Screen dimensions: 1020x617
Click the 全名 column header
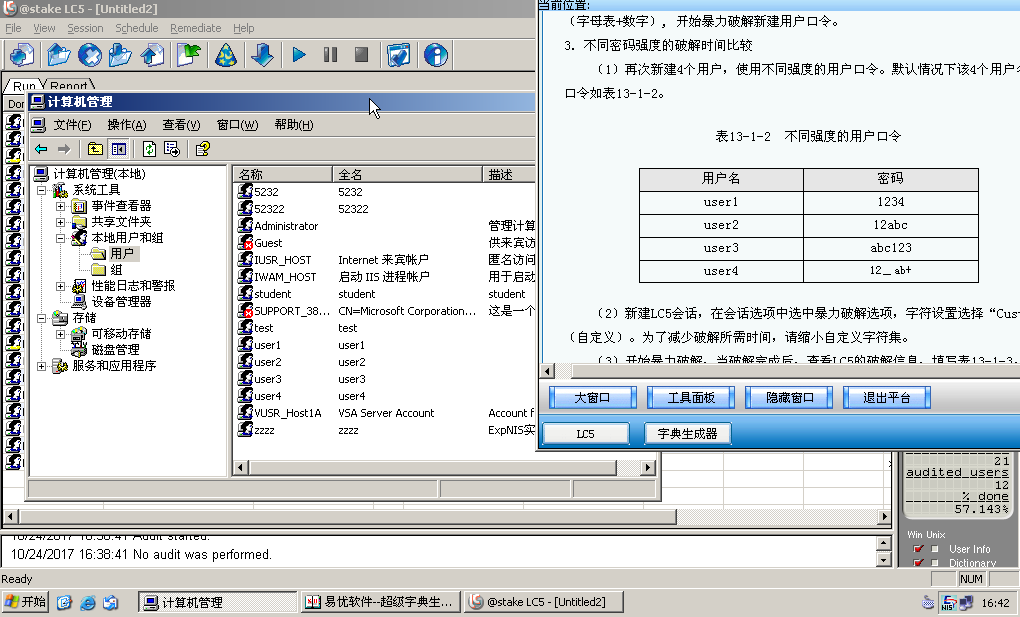click(x=407, y=174)
